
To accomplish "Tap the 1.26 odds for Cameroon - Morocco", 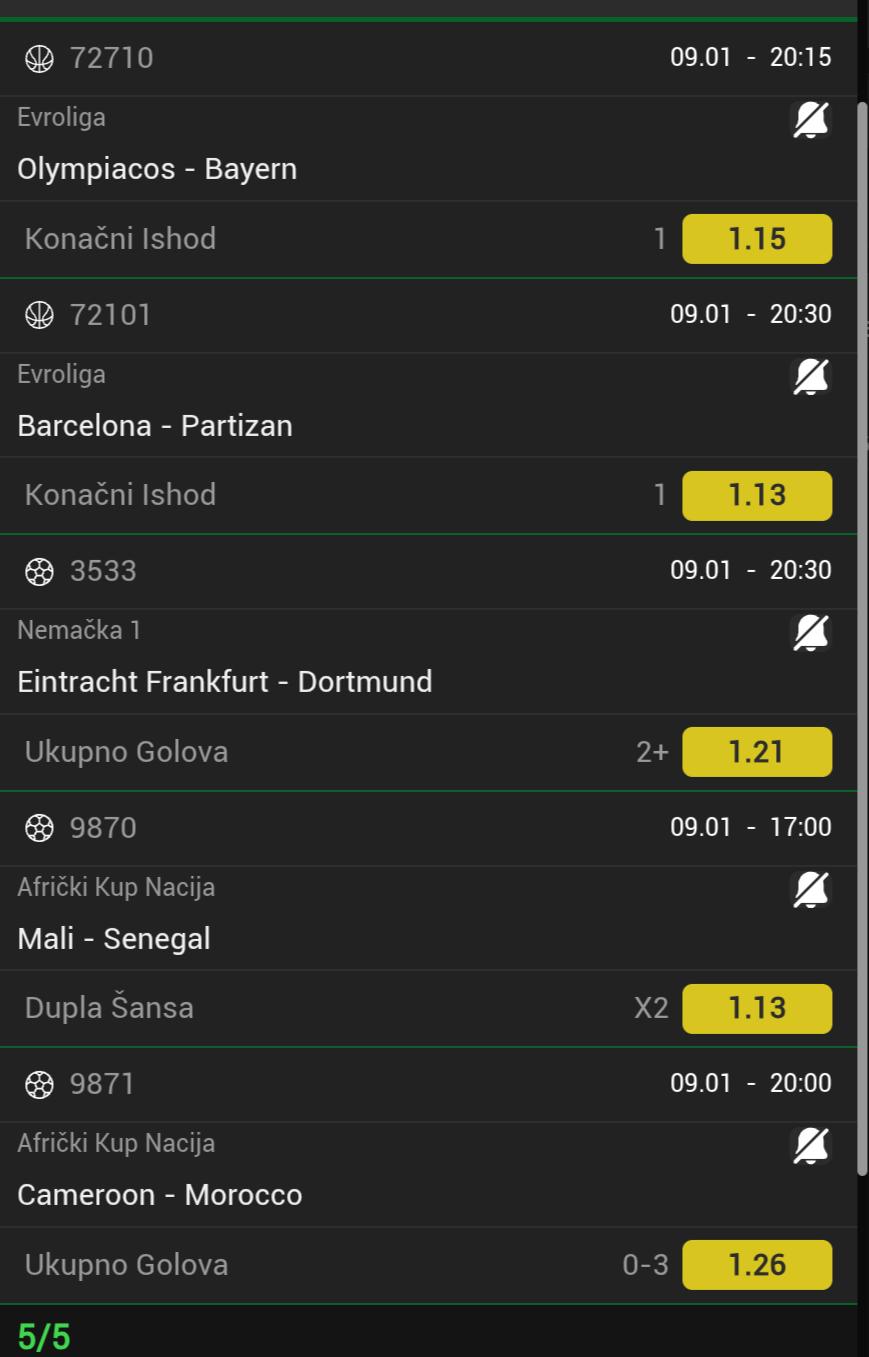I will [x=757, y=1265].
